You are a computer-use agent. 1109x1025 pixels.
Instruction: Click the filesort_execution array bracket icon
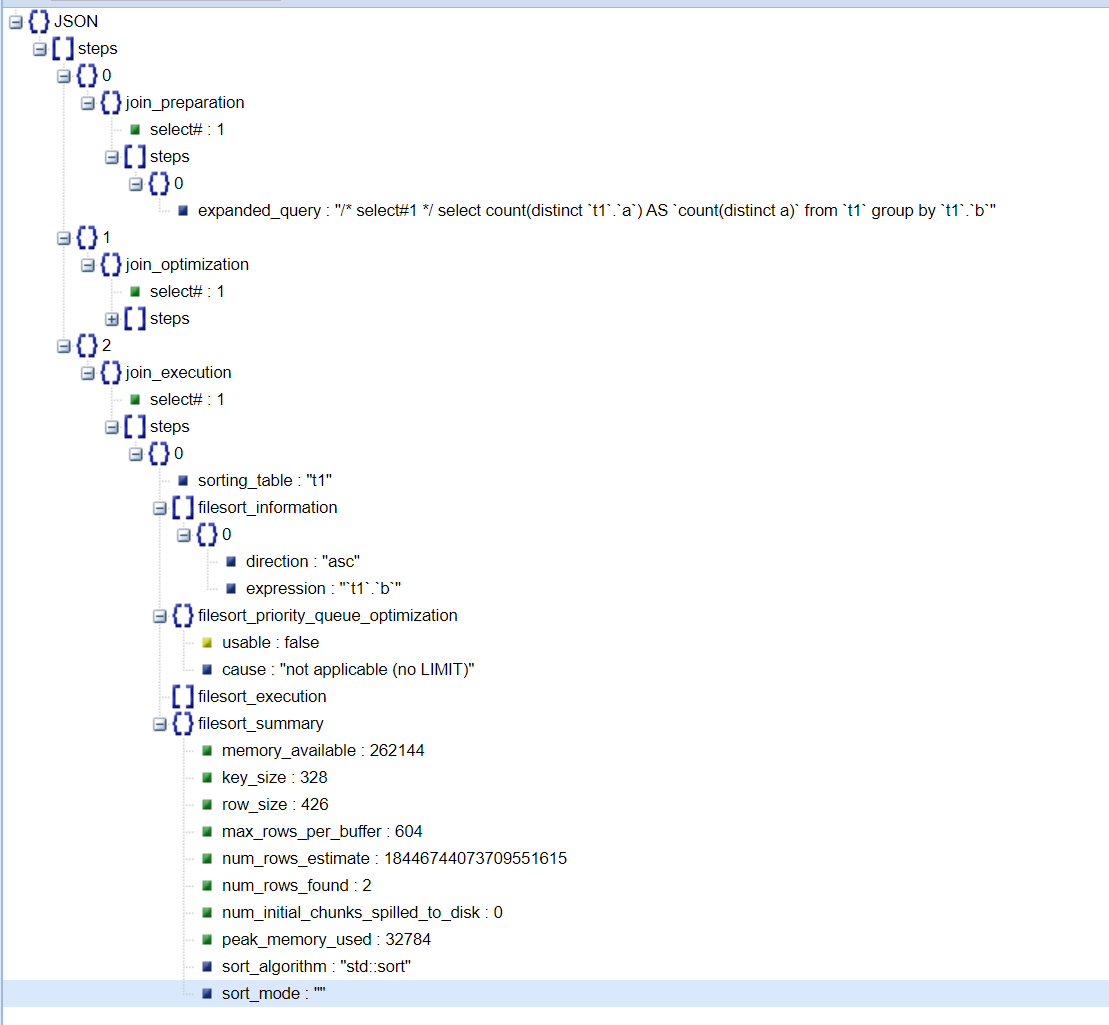click(x=183, y=697)
